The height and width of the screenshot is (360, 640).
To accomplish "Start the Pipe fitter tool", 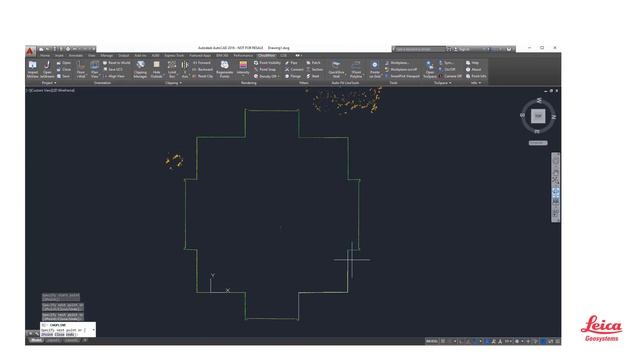I will pyautogui.click(x=292, y=63).
